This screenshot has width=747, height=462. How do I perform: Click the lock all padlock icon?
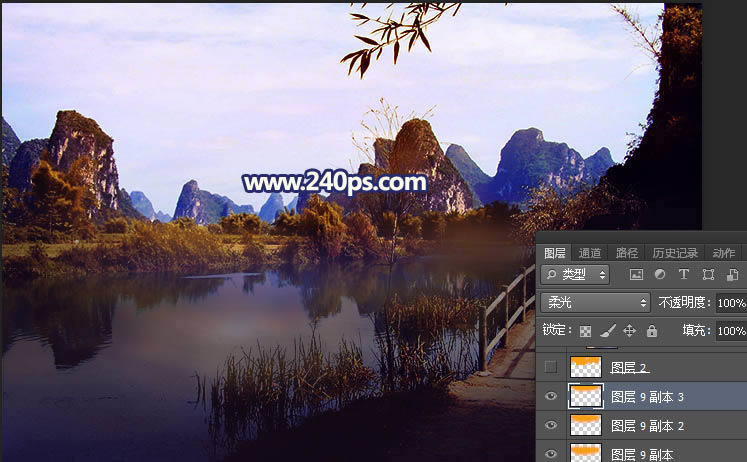[652, 331]
